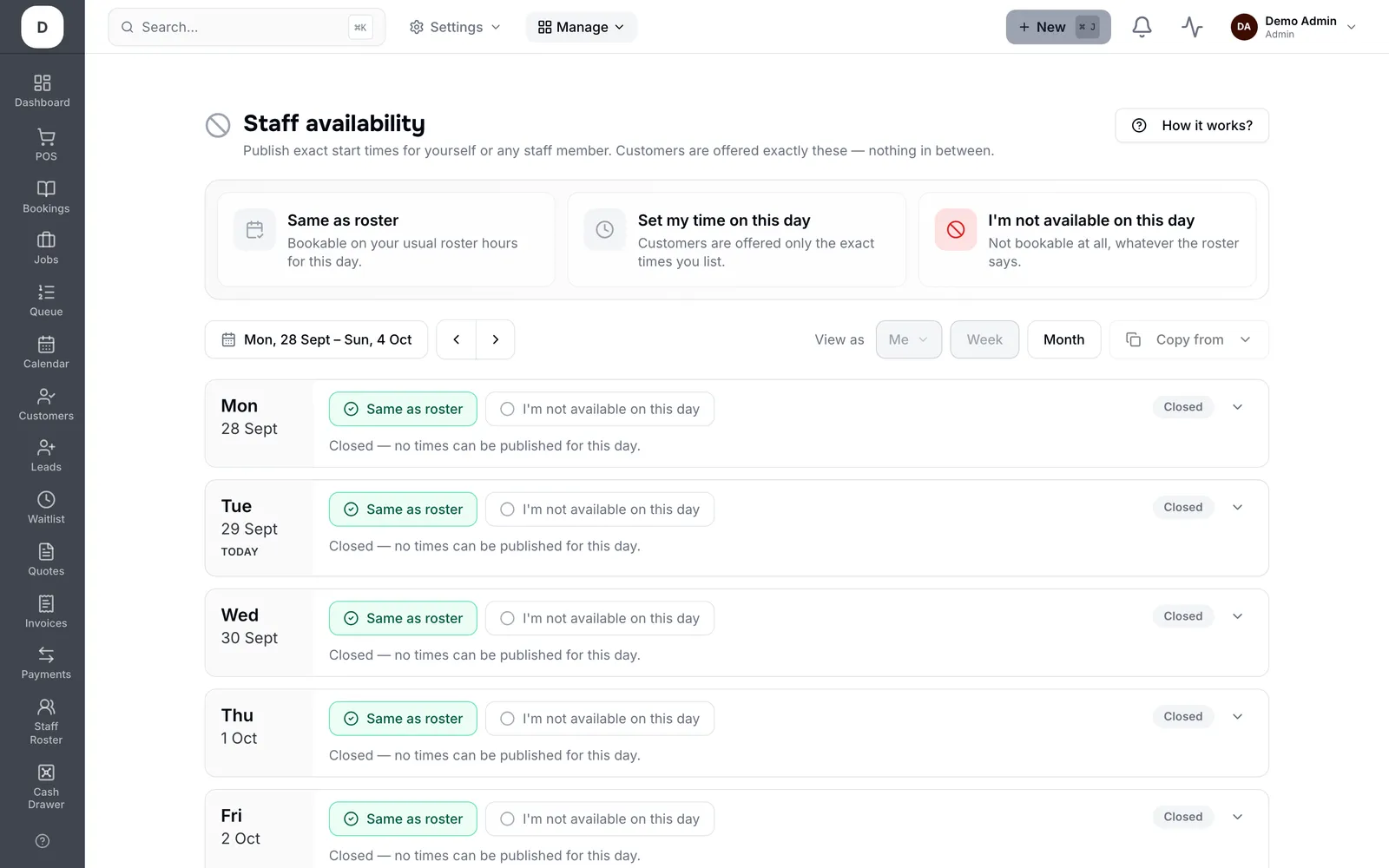Open POS from the sidebar

coord(46,144)
